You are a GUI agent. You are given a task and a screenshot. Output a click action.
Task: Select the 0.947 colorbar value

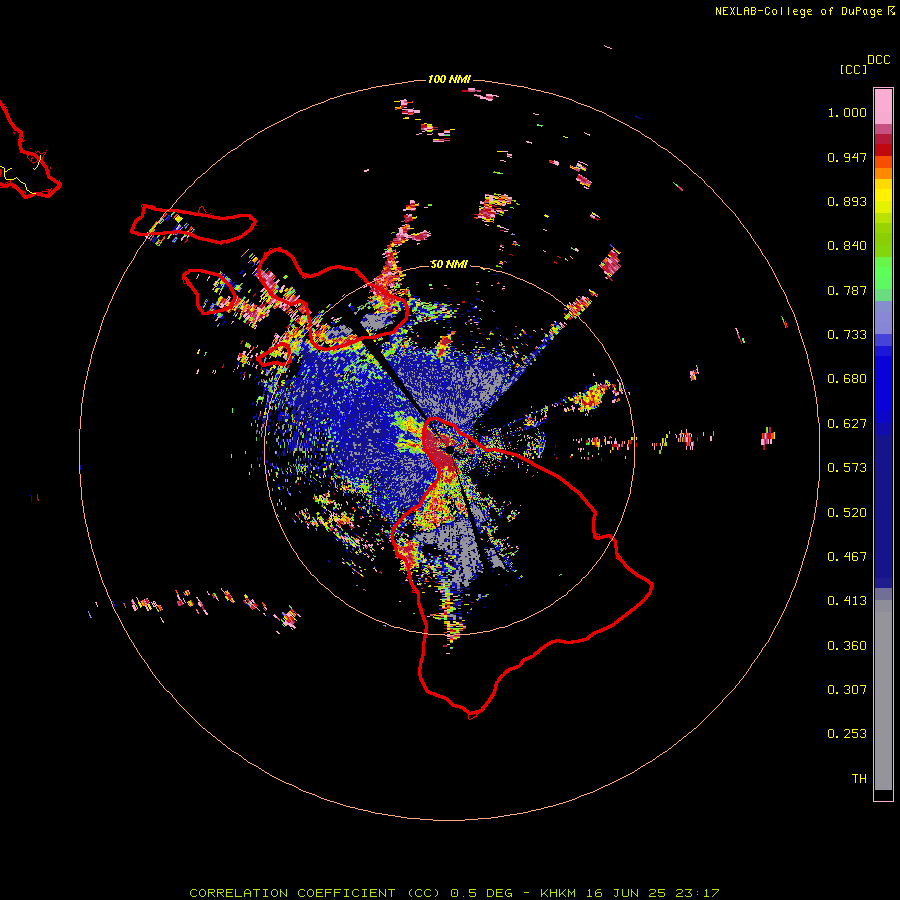pos(847,157)
